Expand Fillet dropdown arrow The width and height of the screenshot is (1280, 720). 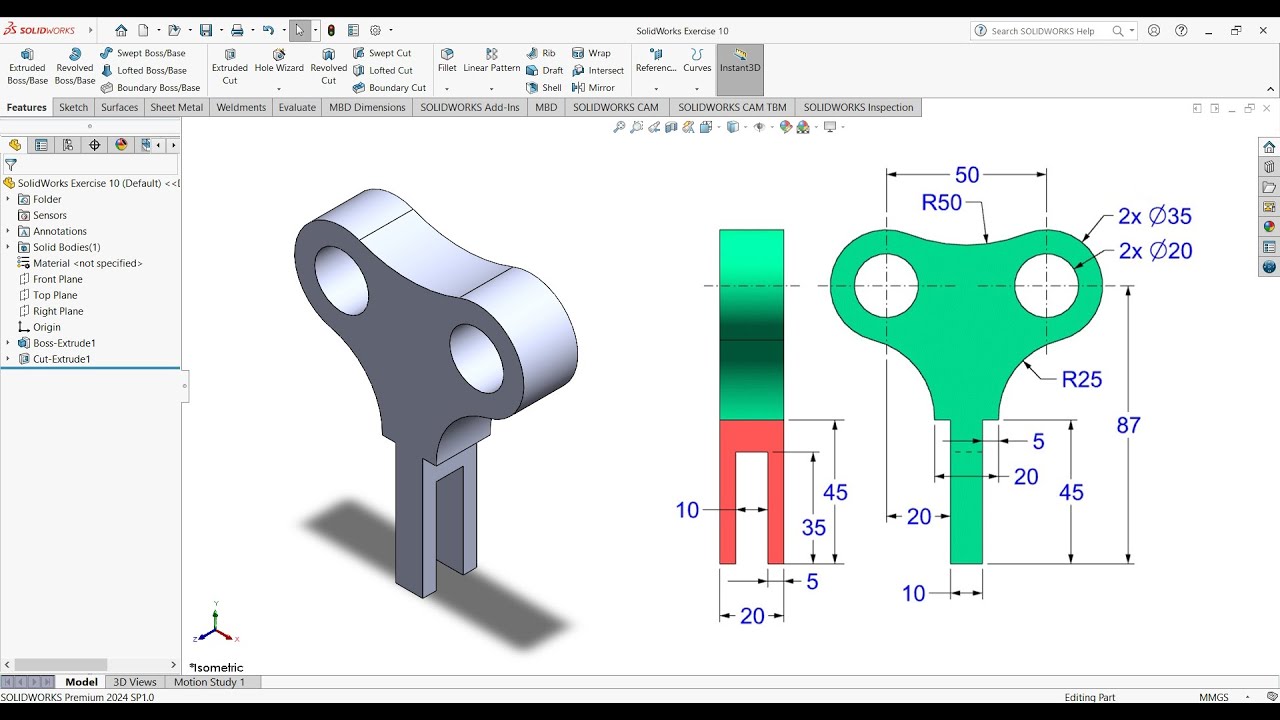point(447,89)
